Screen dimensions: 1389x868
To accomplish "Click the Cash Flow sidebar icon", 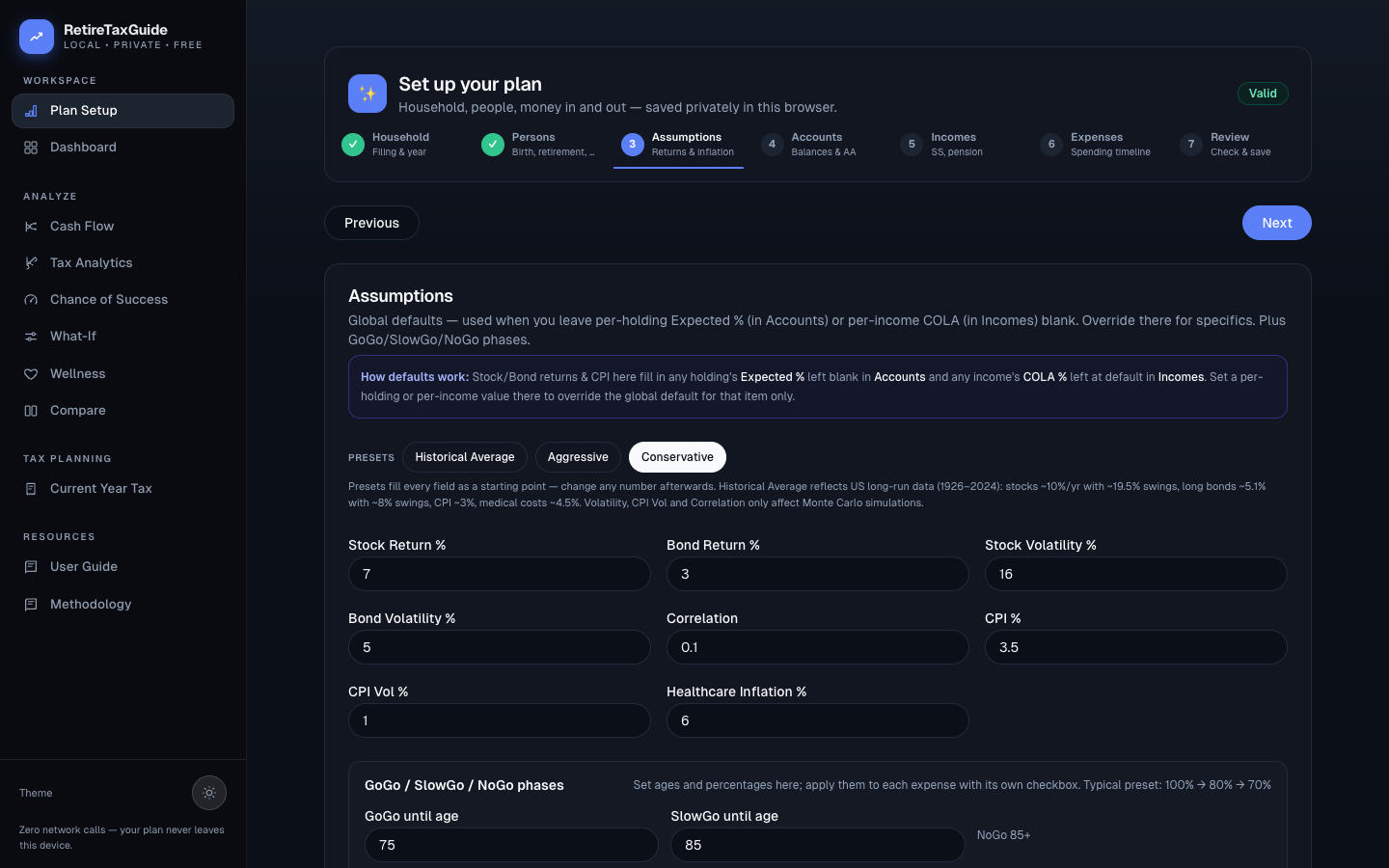I will [x=31, y=227].
